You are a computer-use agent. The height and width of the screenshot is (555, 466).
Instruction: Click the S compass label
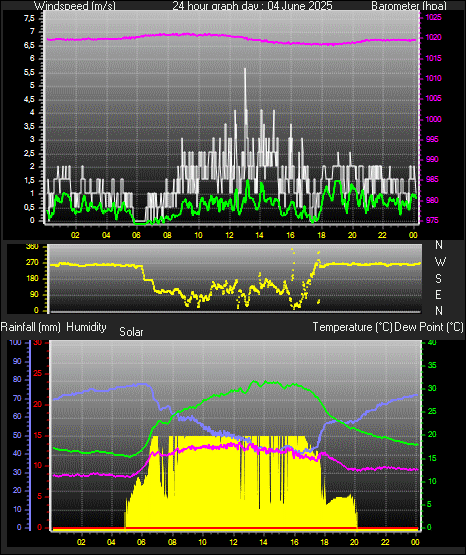(439, 279)
